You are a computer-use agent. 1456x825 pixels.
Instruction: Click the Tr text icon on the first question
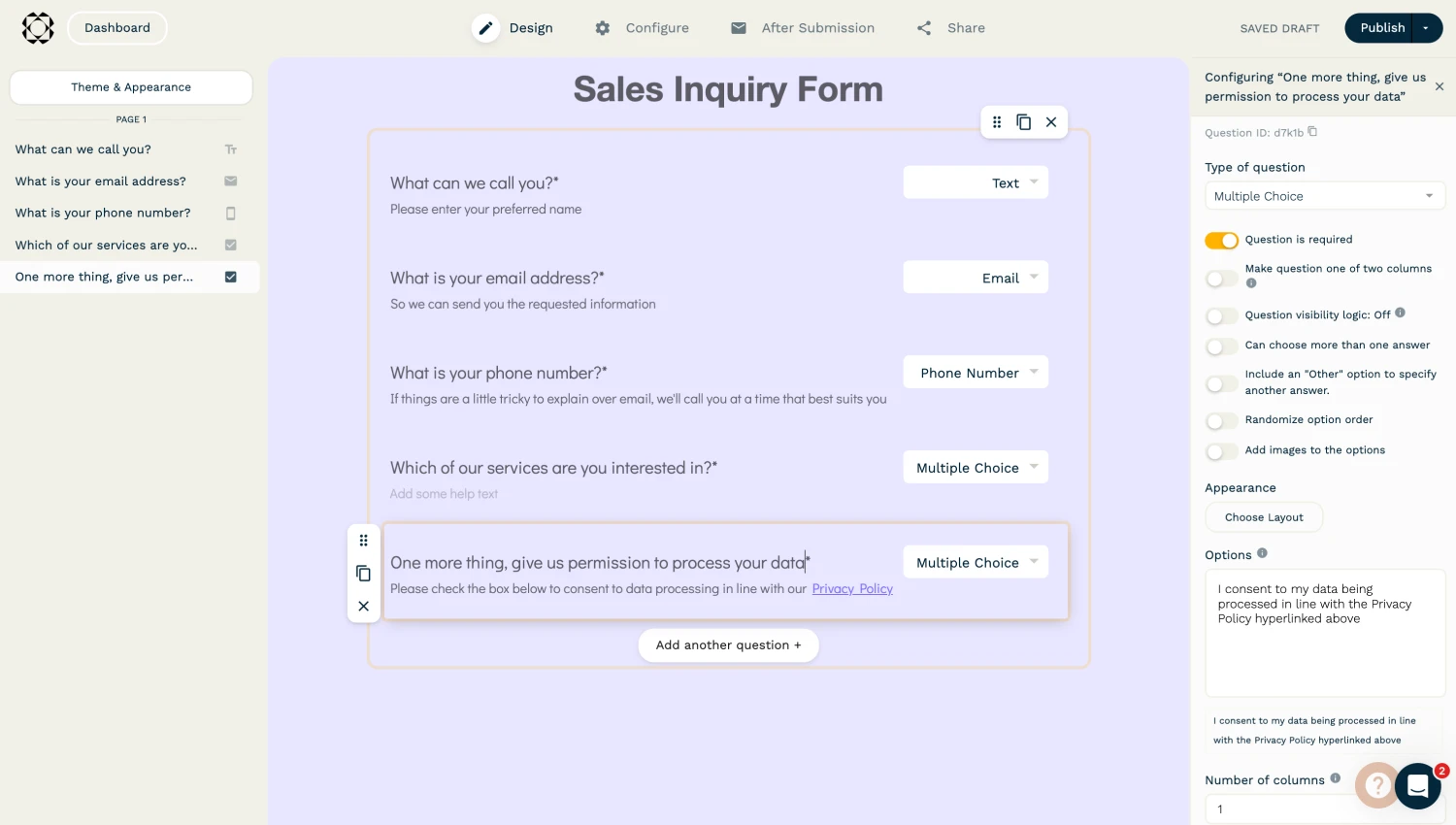pyautogui.click(x=230, y=148)
